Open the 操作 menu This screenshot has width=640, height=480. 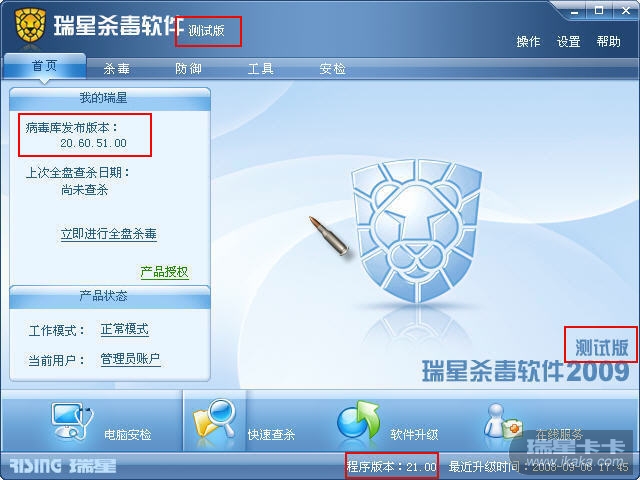528,42
